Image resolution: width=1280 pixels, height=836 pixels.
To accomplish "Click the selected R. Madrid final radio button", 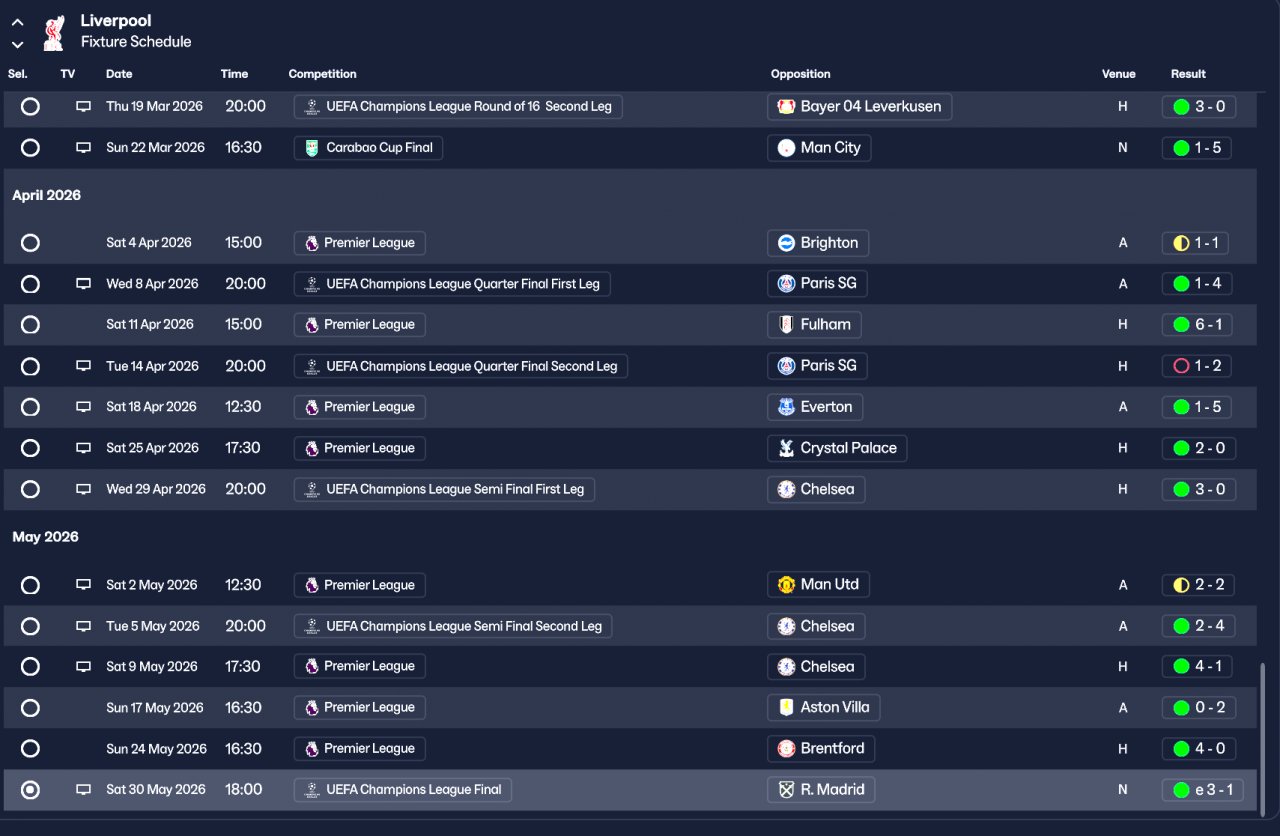I will tap(31, 790).
